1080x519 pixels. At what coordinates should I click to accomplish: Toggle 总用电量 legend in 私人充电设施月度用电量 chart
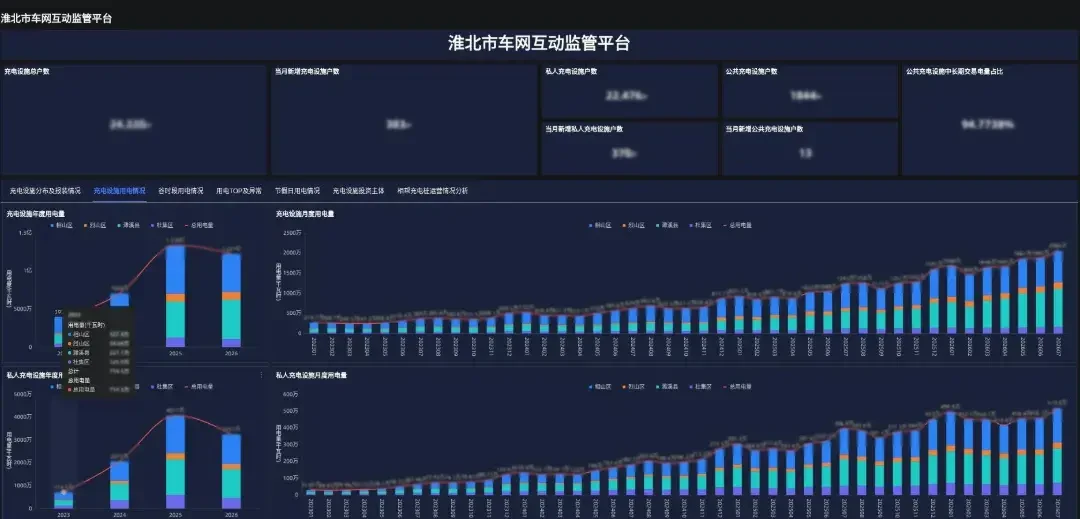[x=737, y=387]
